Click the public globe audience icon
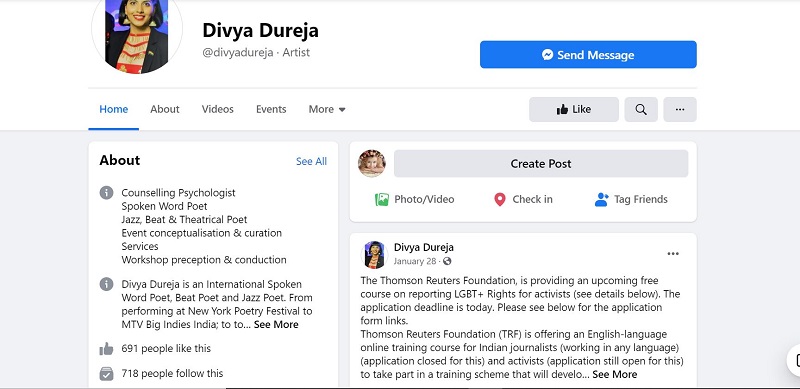The height and width of the screenshot is (389, 800). 447,261
